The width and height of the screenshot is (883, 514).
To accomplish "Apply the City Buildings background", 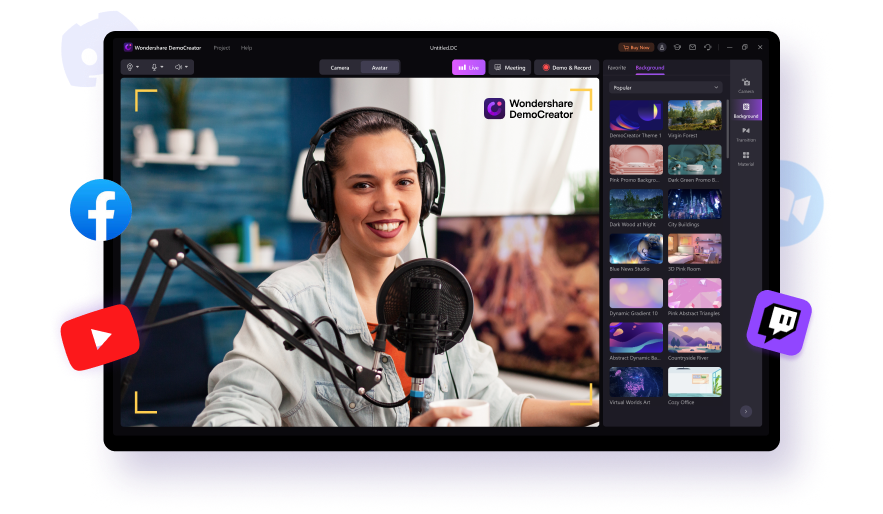I will (x=694, y=204).
